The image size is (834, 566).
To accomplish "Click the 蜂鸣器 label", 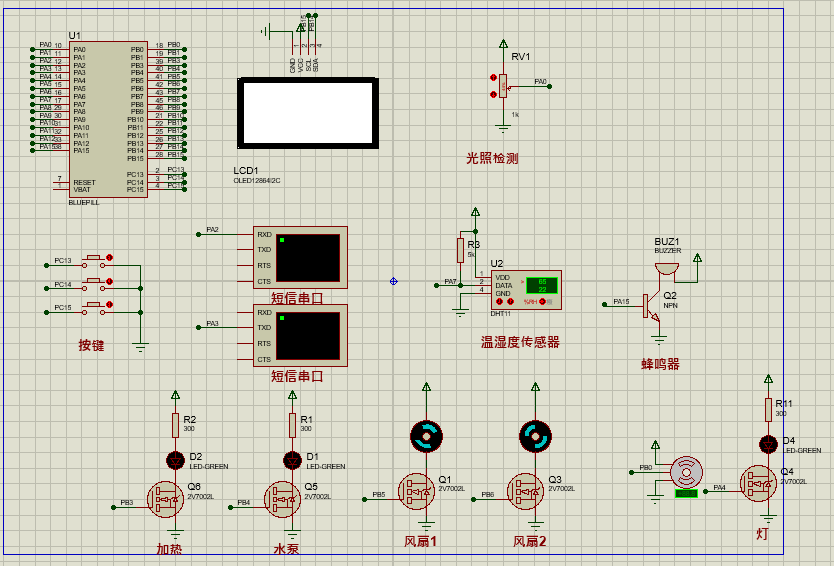I will [x=660, y=364].
